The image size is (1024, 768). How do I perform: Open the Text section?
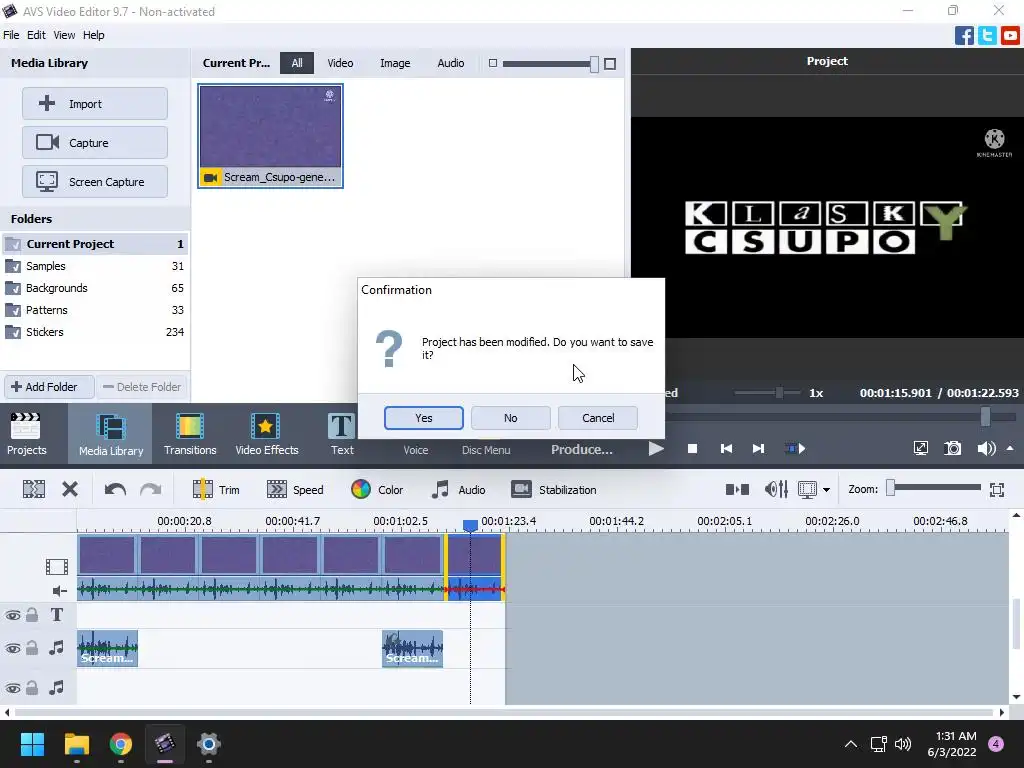[342, 434]
